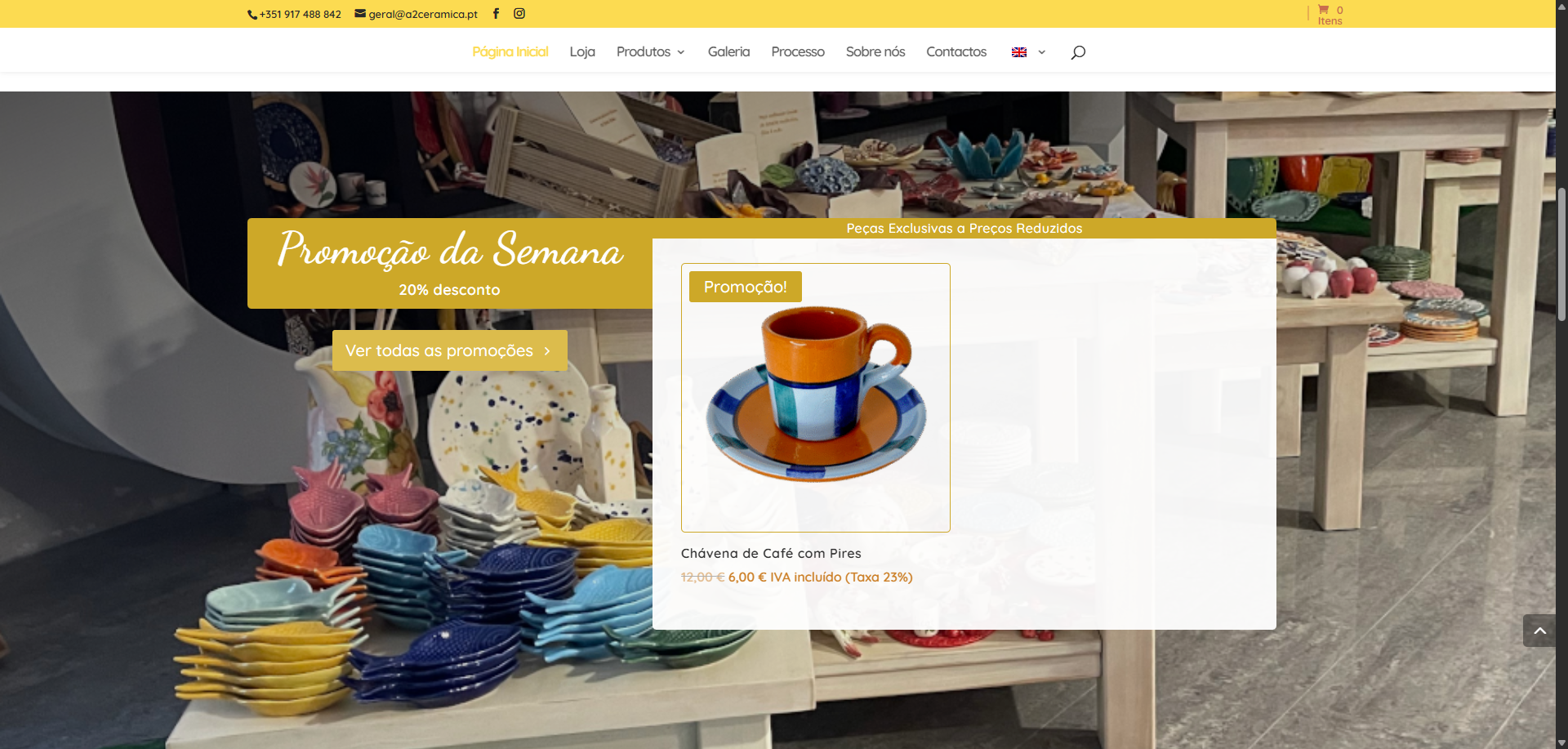Open the Processo menu item
1568x749 pixels.
tap(798, 51)
